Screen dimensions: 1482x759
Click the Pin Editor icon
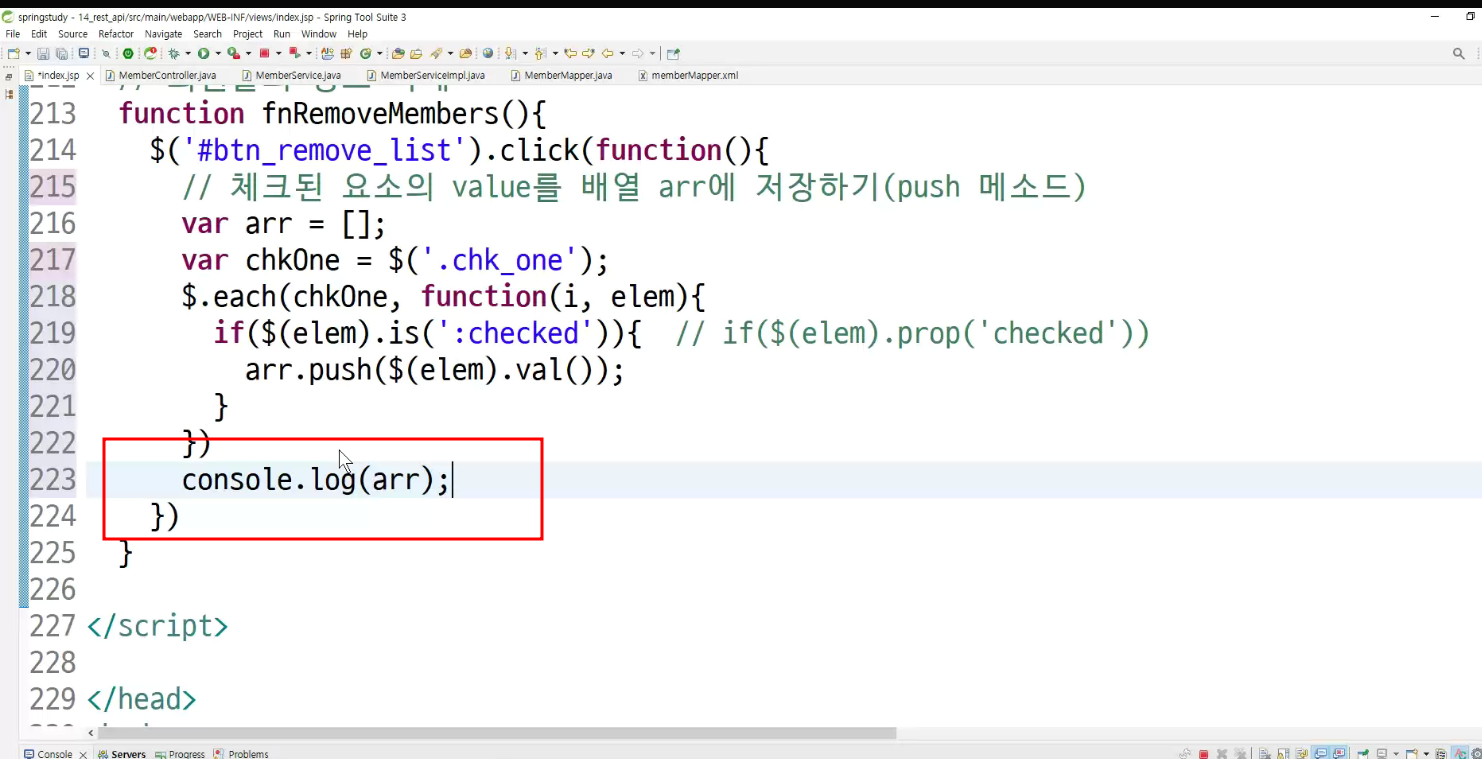[x=672, y=53]
